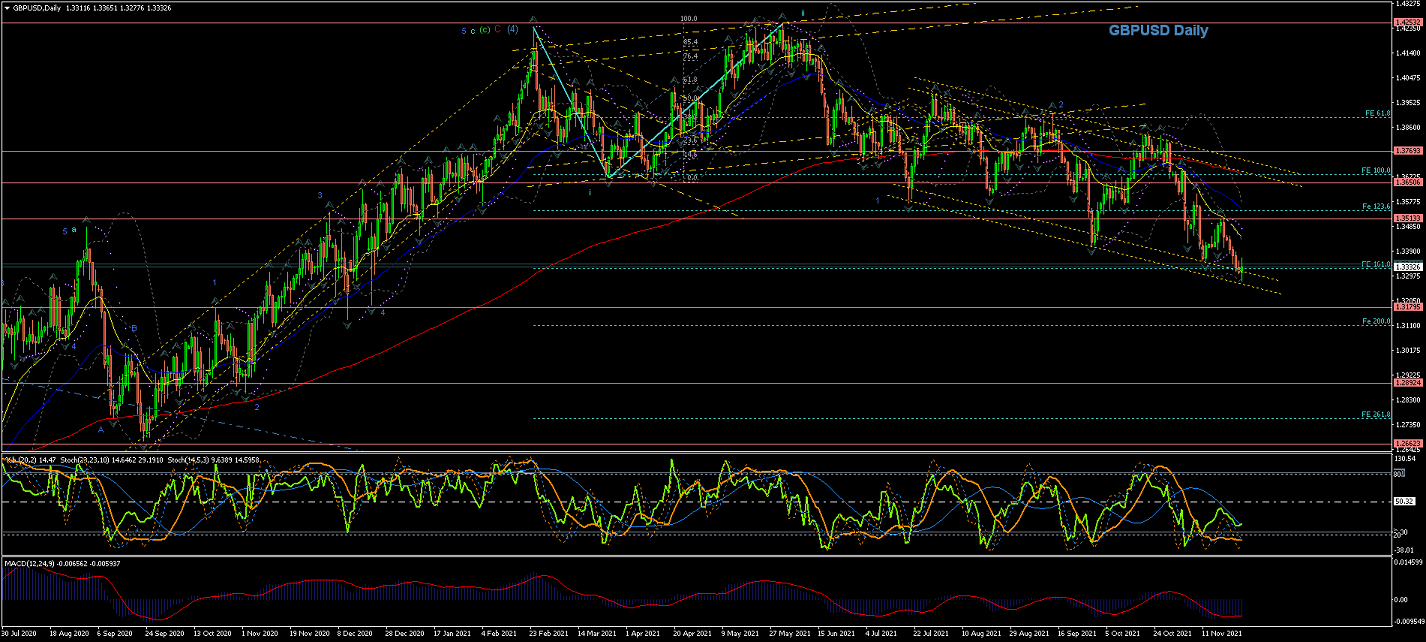
Task: Click the '100.0' Fibonacci retracement label at top
Action: click(x=688, y=18)
